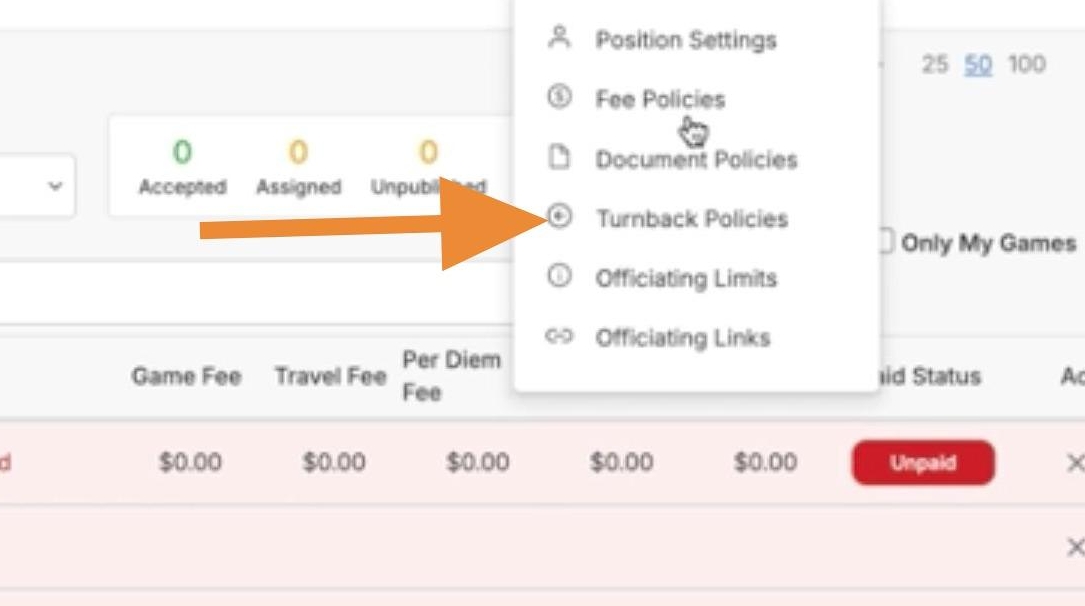The height and width of the screenshot is (606, 1085).
Task: Set page size to 100
Action: click(x=1026, y=65)
